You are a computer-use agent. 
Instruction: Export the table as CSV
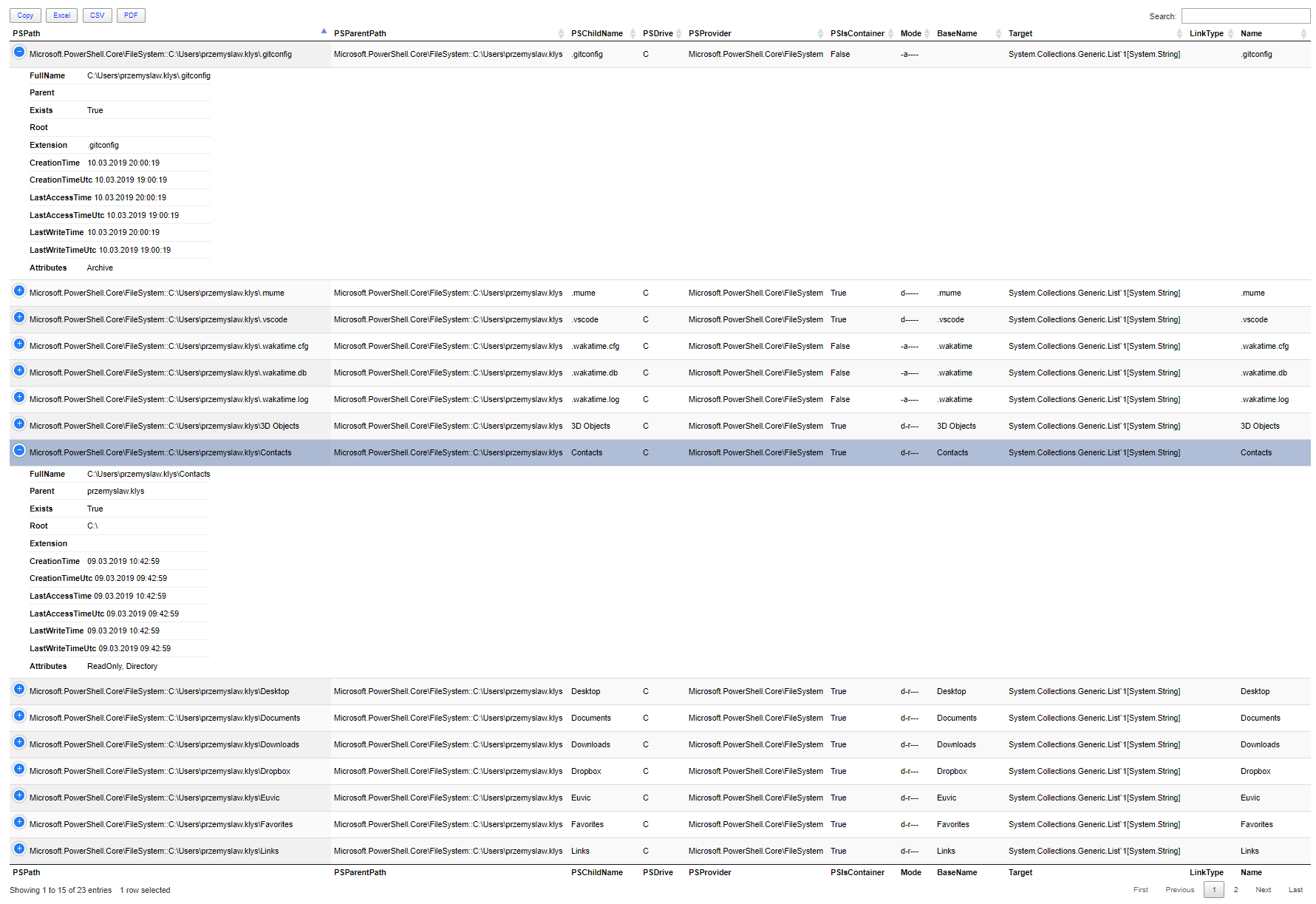[97, 16]
